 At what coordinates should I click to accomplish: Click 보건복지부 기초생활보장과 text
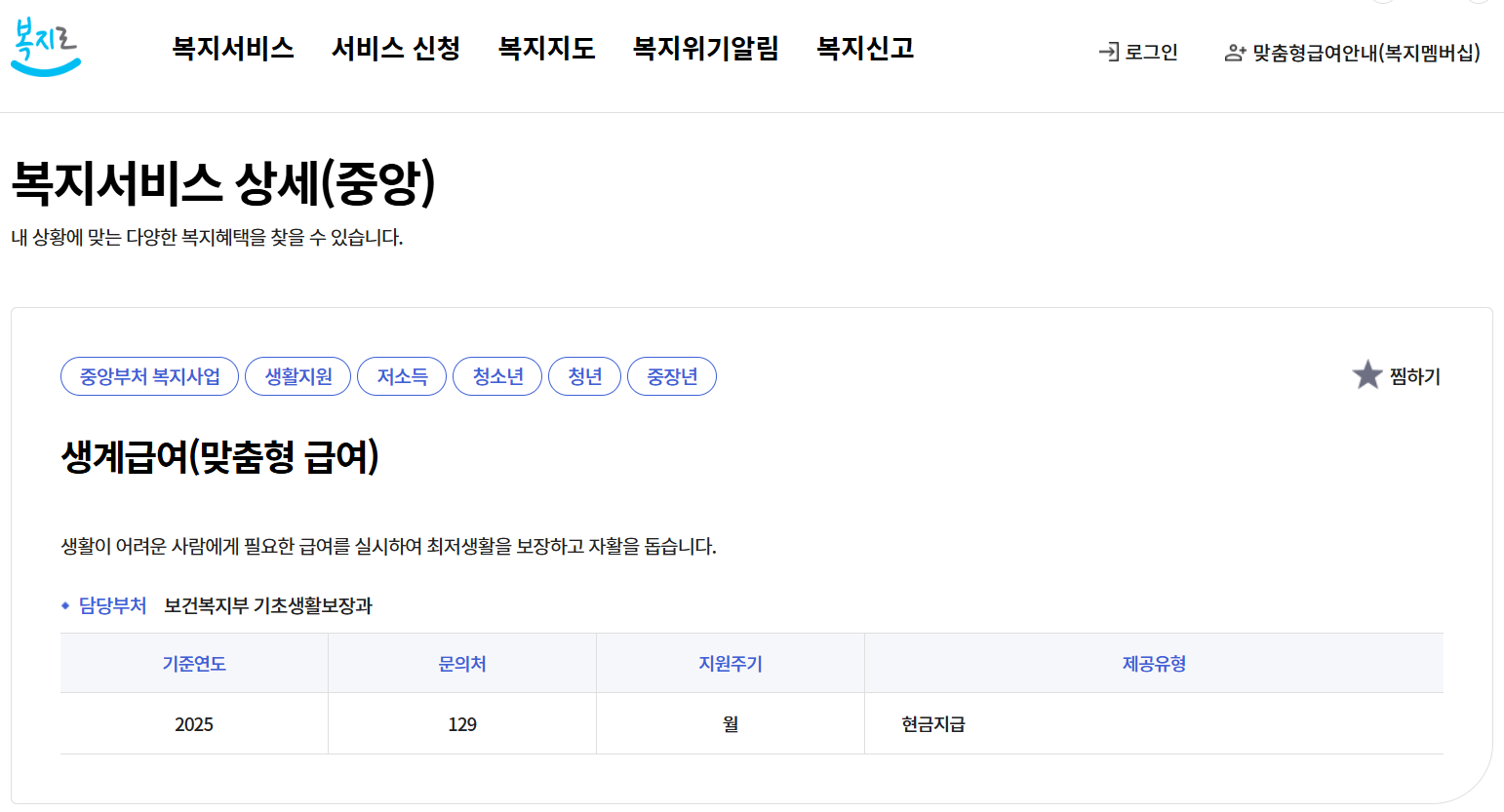268,605
